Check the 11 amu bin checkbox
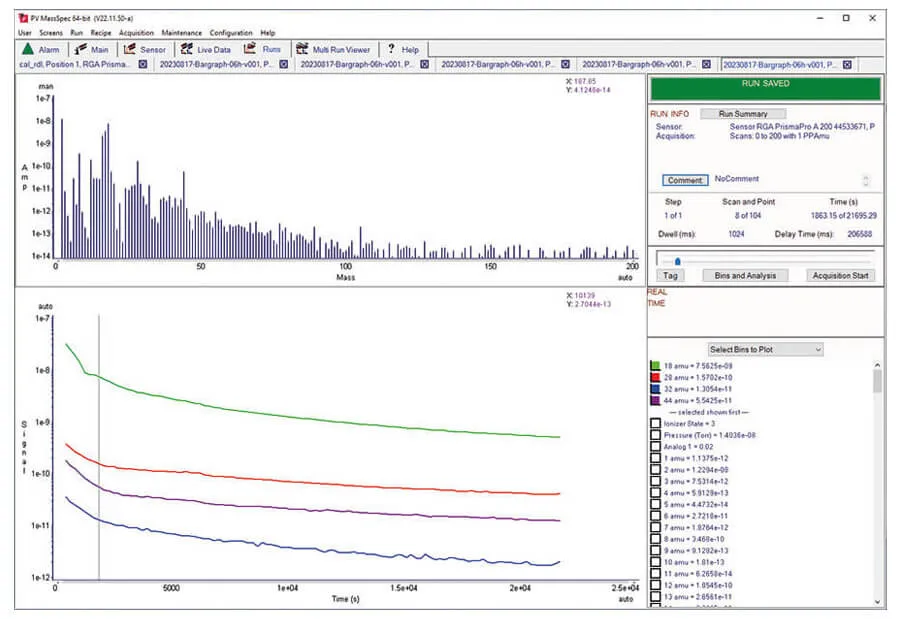 pos(655,574)
